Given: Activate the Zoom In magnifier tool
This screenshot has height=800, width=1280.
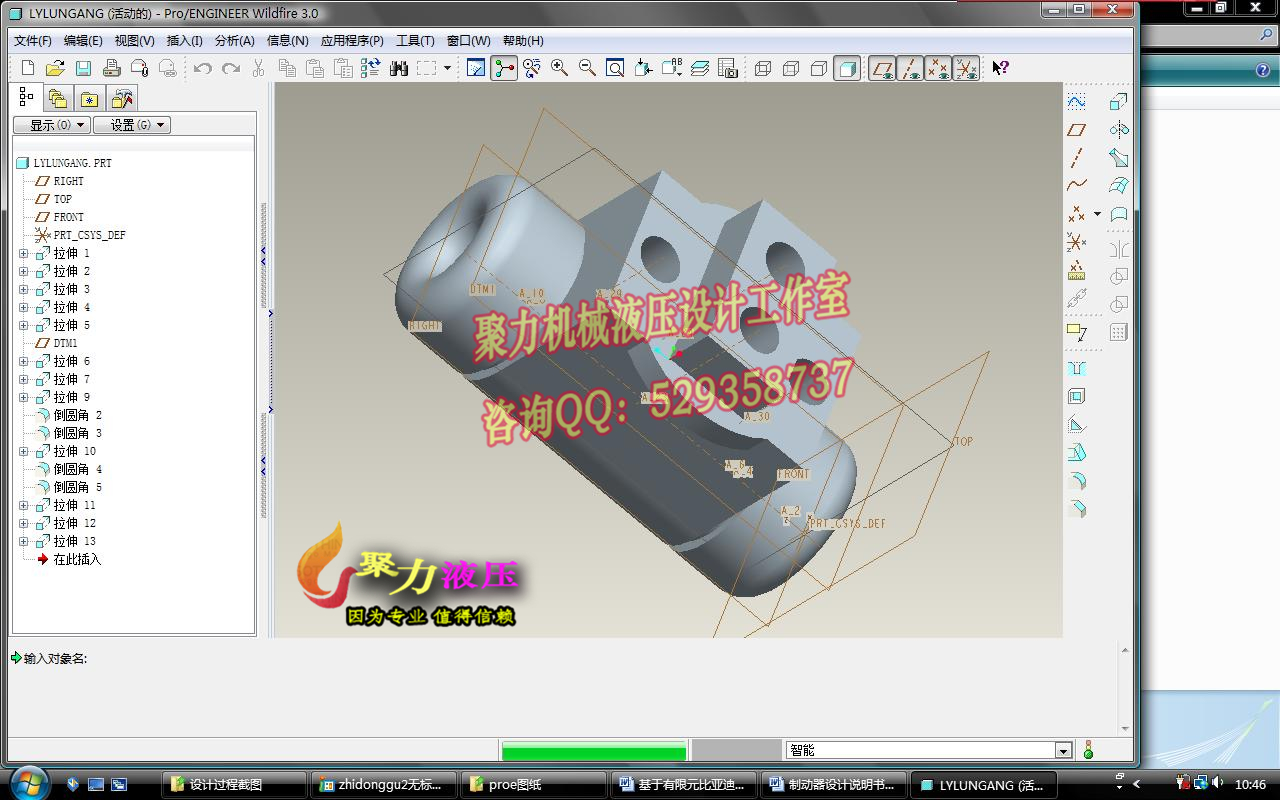Looking at the screenshot, I should point(558,69).
